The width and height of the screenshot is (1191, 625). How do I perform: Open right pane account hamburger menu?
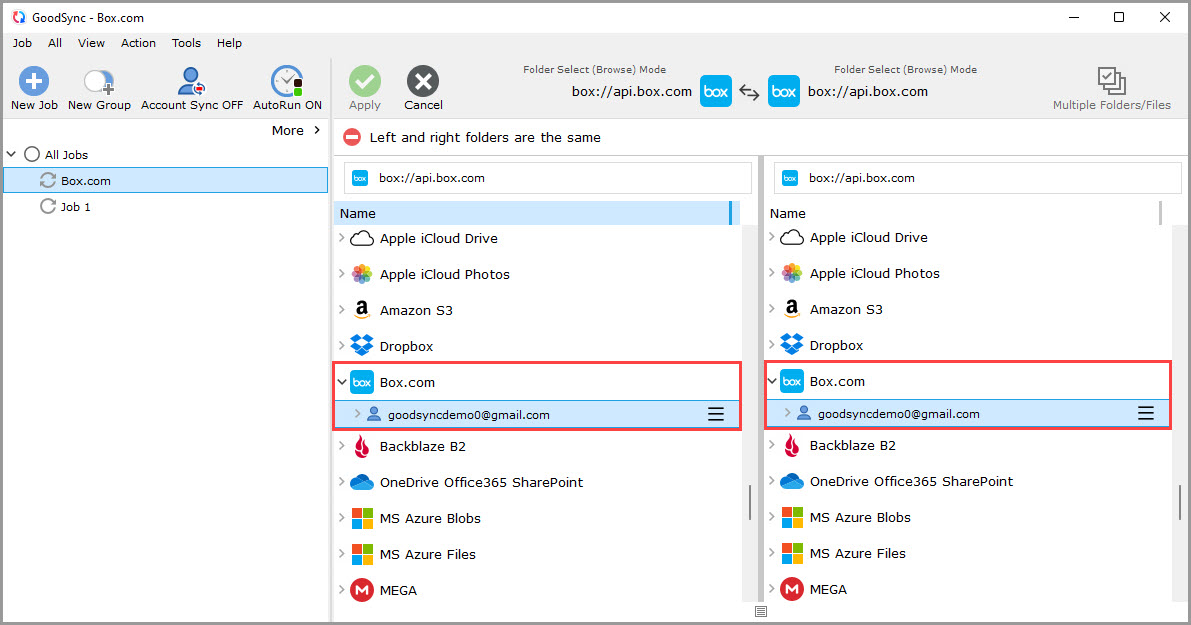pyautogui.click(x=1145, y=413)
